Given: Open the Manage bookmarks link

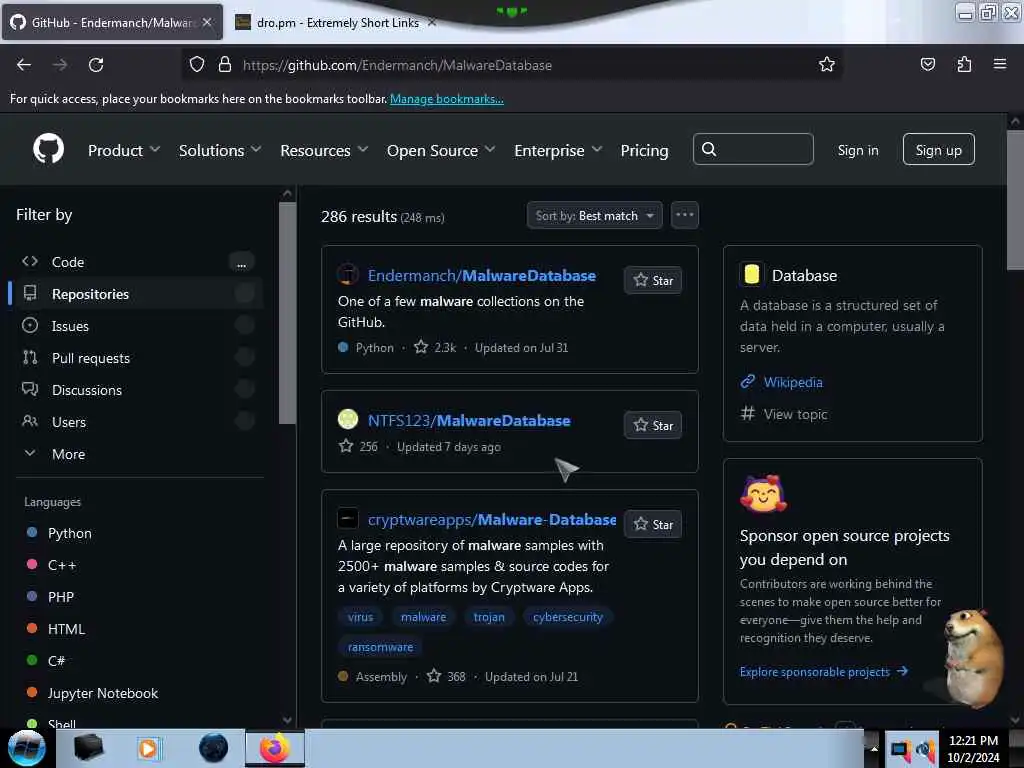Looking at the screenshot, I should (x=447, y=99).
